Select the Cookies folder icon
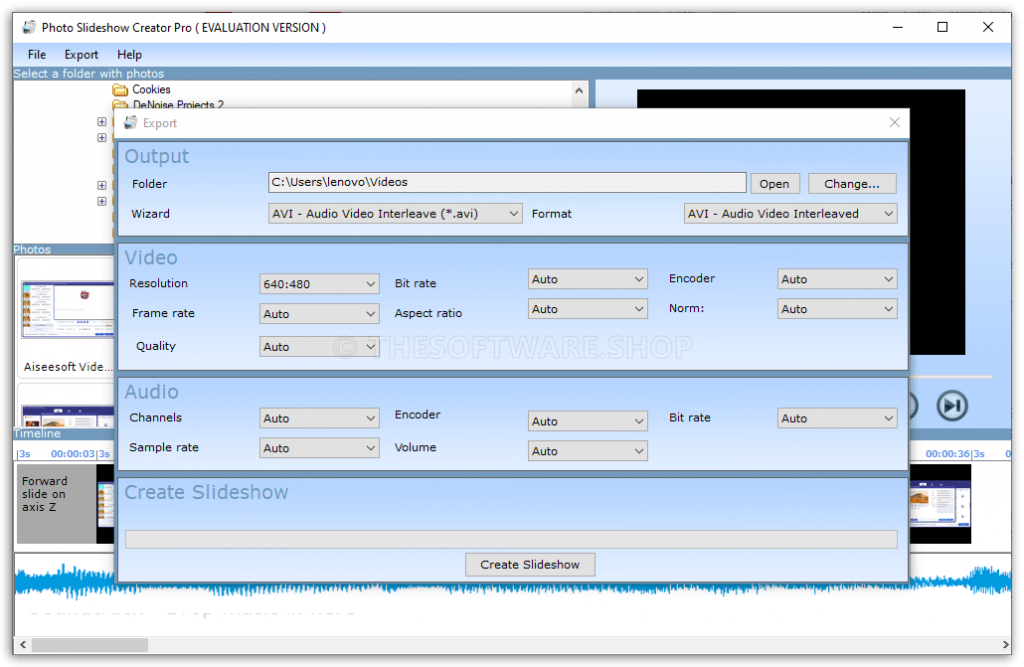 tap(120, 89)
